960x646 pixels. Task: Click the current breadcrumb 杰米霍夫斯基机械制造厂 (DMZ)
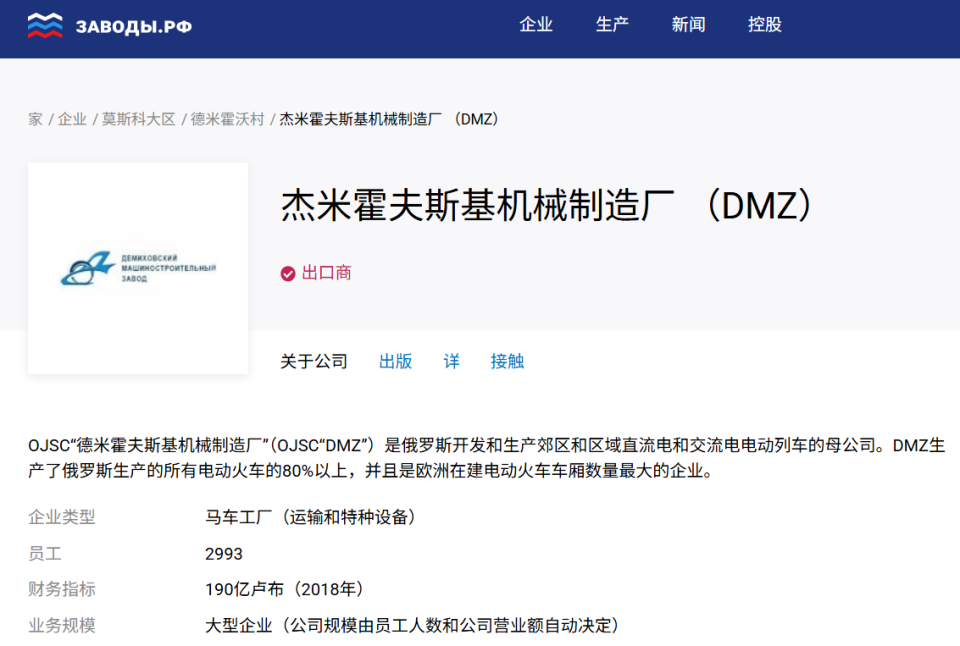389,119
